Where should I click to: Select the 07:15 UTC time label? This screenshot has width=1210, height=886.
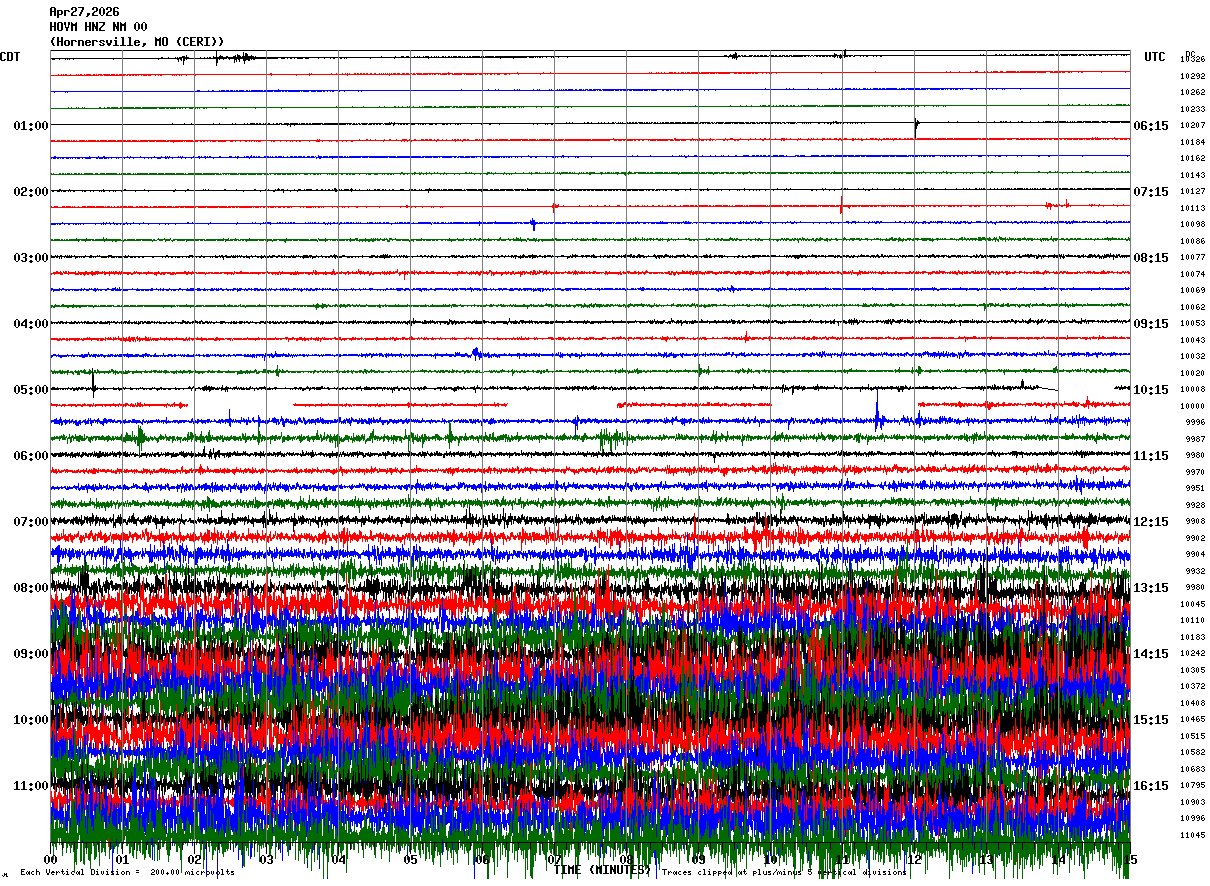pyautogui.click(x=1151, y=192)
